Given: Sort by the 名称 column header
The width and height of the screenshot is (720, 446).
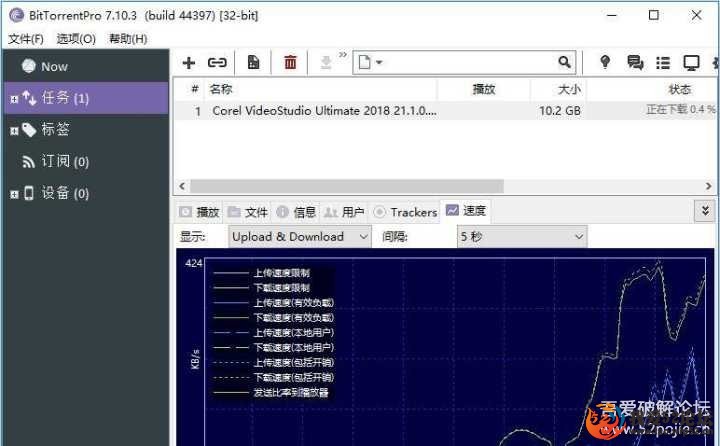Looking at the screenshot, I should [x=321, y=89].
